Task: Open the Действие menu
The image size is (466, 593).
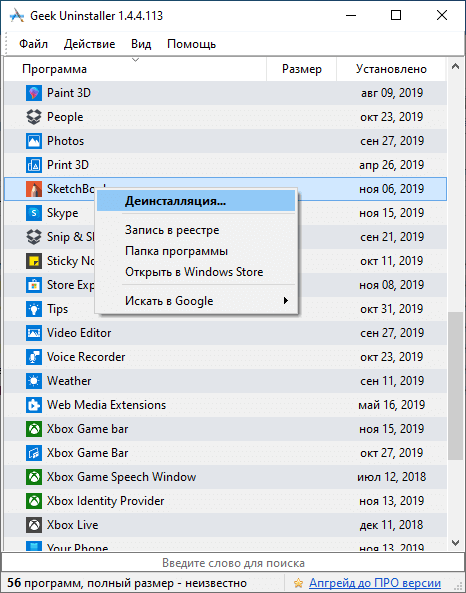Action: point(89,44)
